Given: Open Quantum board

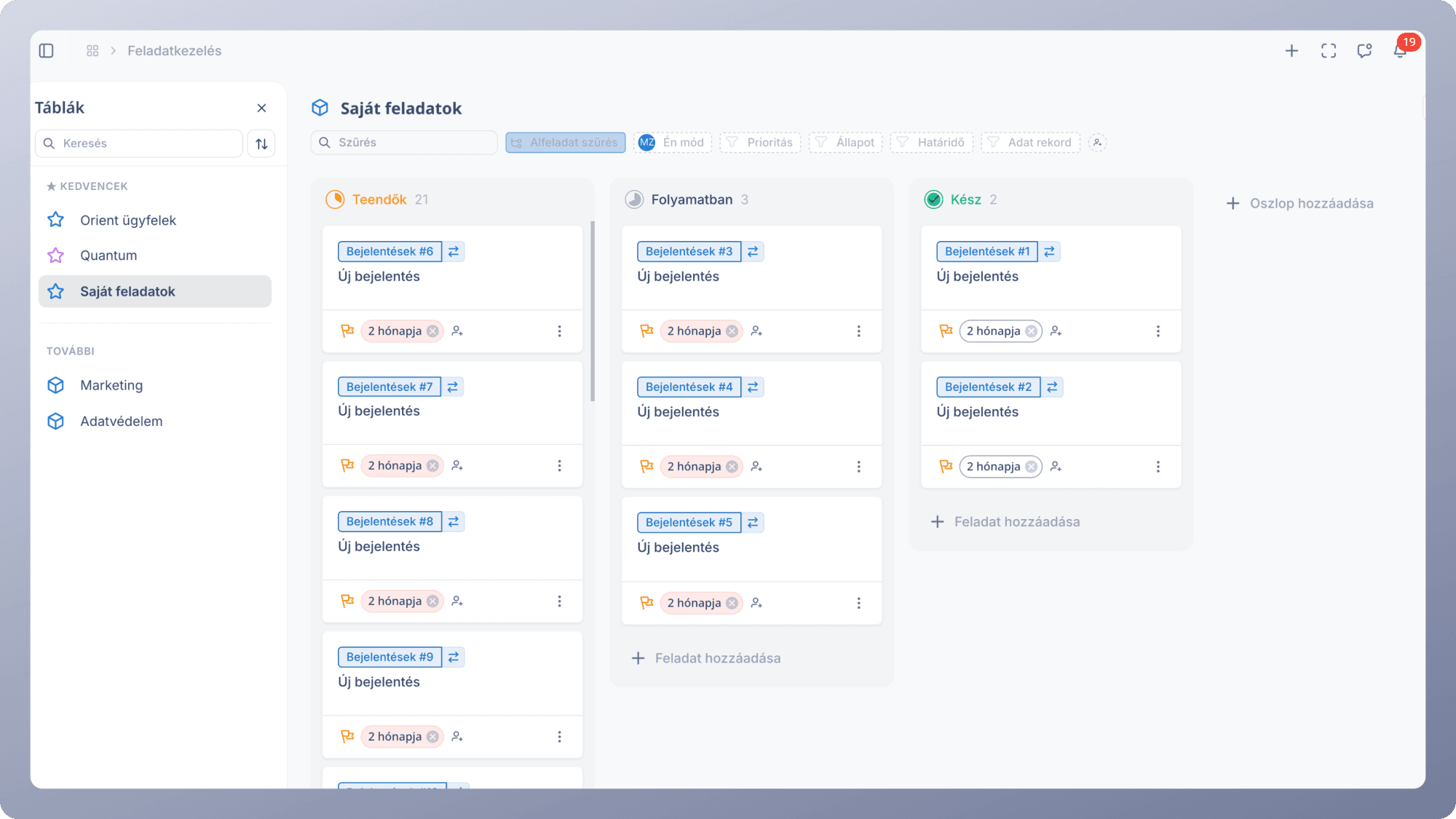Looking at the screenshot, I should pyautogui.click(x=155, y=256).
